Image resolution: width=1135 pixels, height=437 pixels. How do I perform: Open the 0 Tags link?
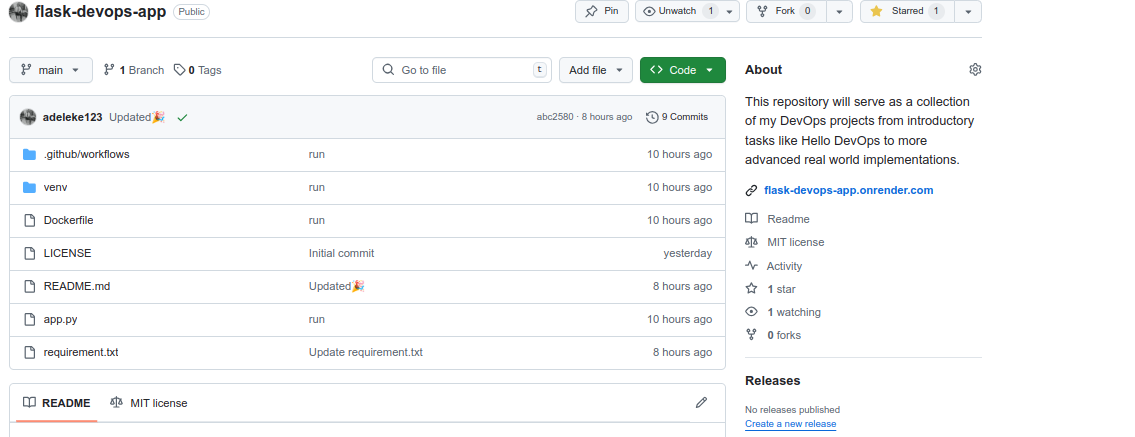coord(198,70)
